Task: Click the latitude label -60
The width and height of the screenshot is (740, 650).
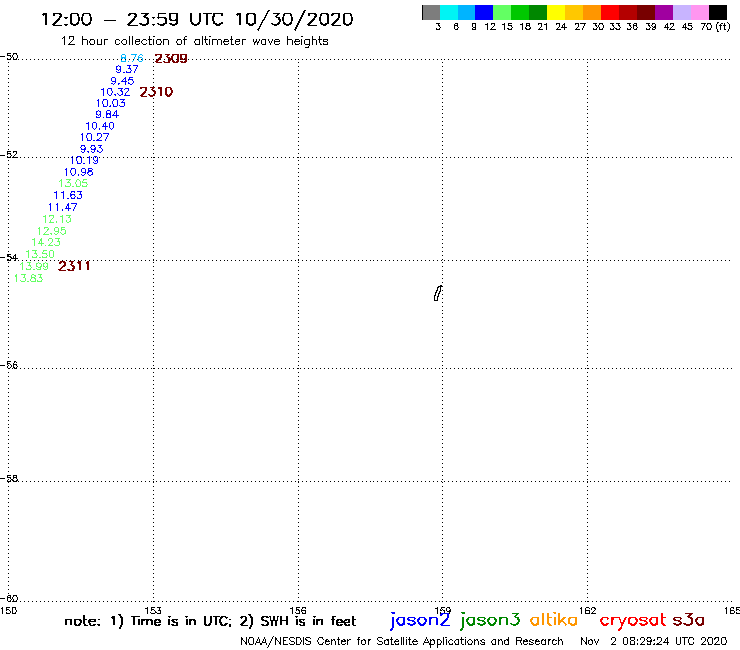Action: [x=9, y=599]
